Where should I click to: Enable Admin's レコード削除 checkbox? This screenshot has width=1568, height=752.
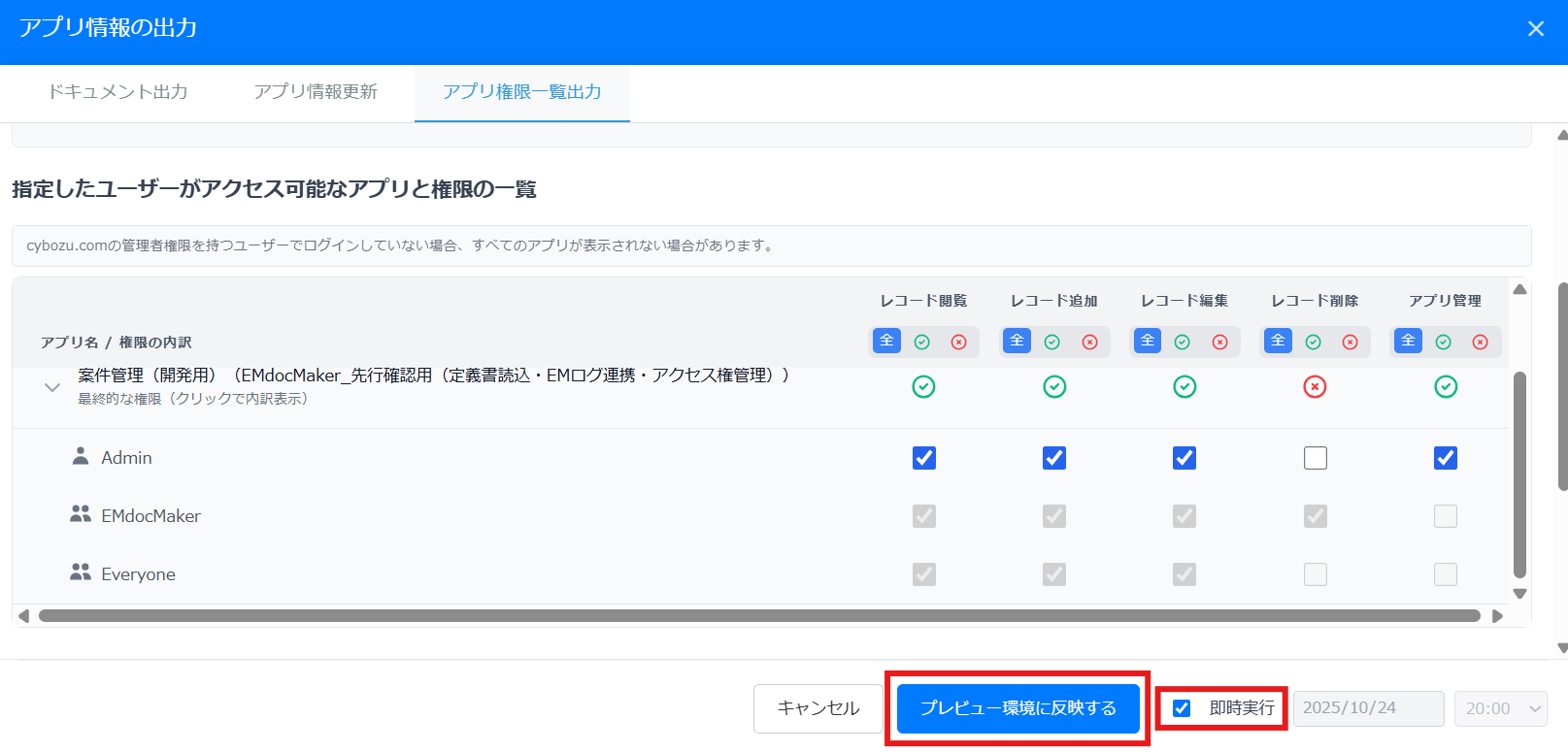point(1315,458)
